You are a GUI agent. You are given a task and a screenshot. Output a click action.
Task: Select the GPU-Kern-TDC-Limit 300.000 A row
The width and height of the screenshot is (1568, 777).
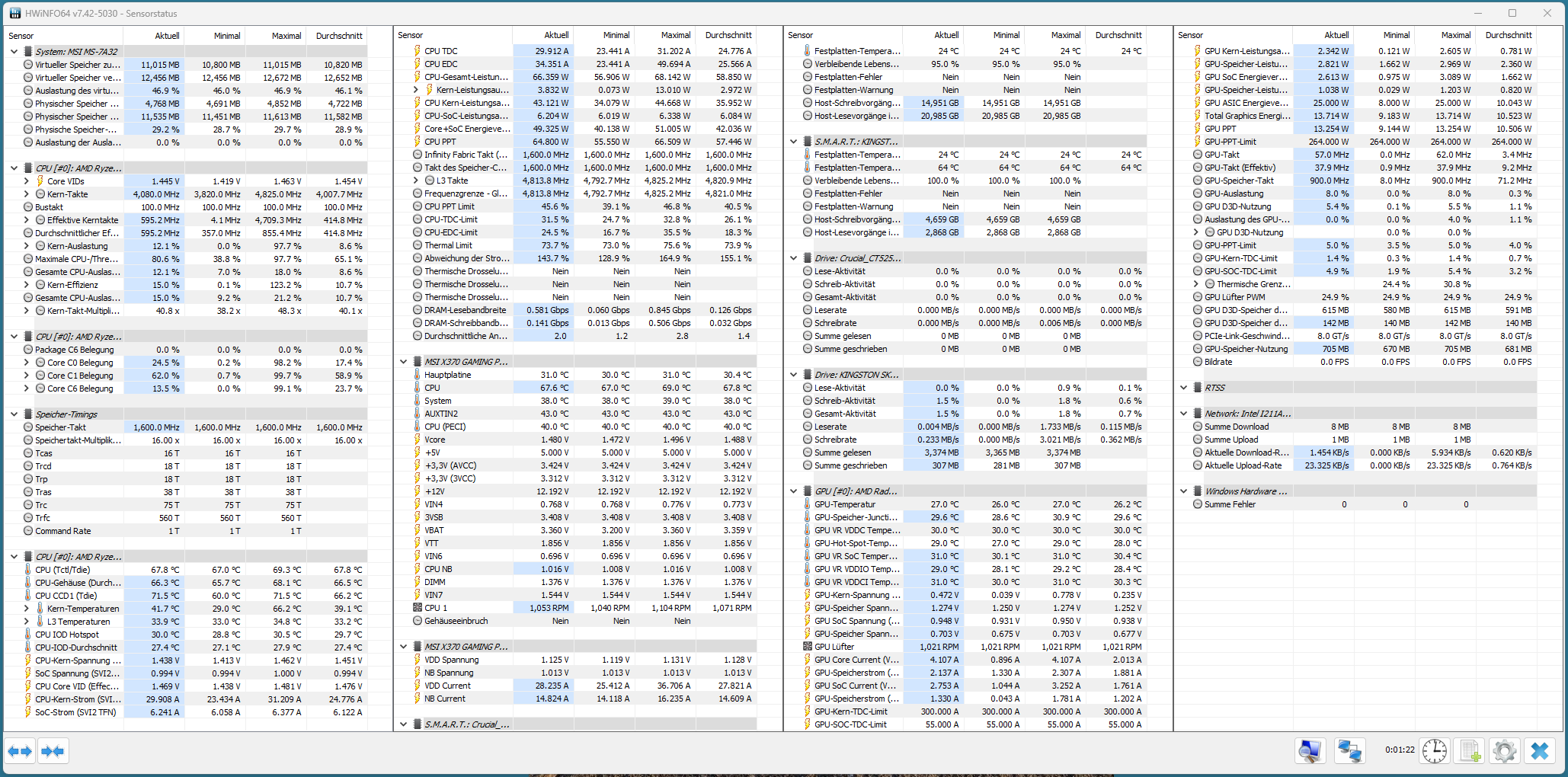pyautogui.click(x=966, y=711)
